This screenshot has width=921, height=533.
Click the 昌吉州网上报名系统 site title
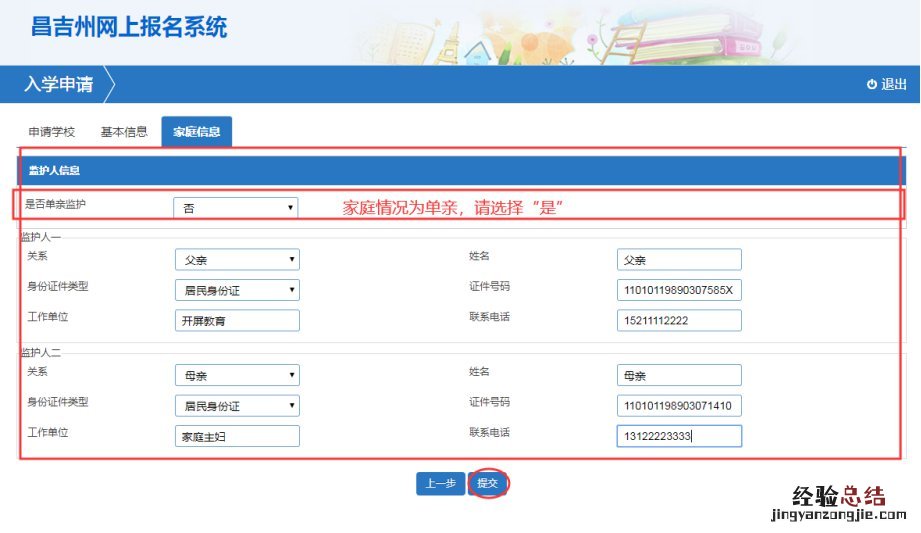click(x=129, y=27)
